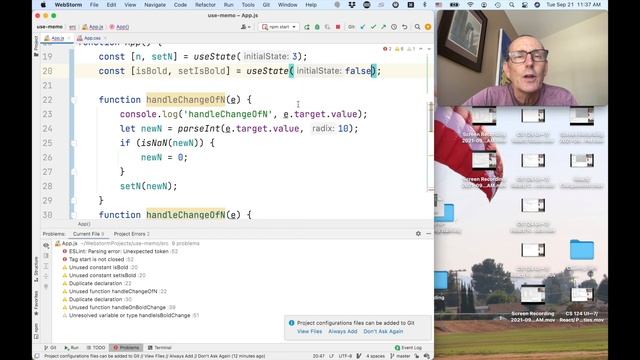
Task: Click the orange IDE updates icon
Action: pos(428,27)
